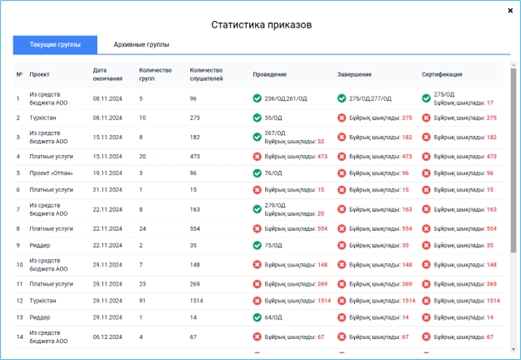Click Платные услуги in row 11

51,284
